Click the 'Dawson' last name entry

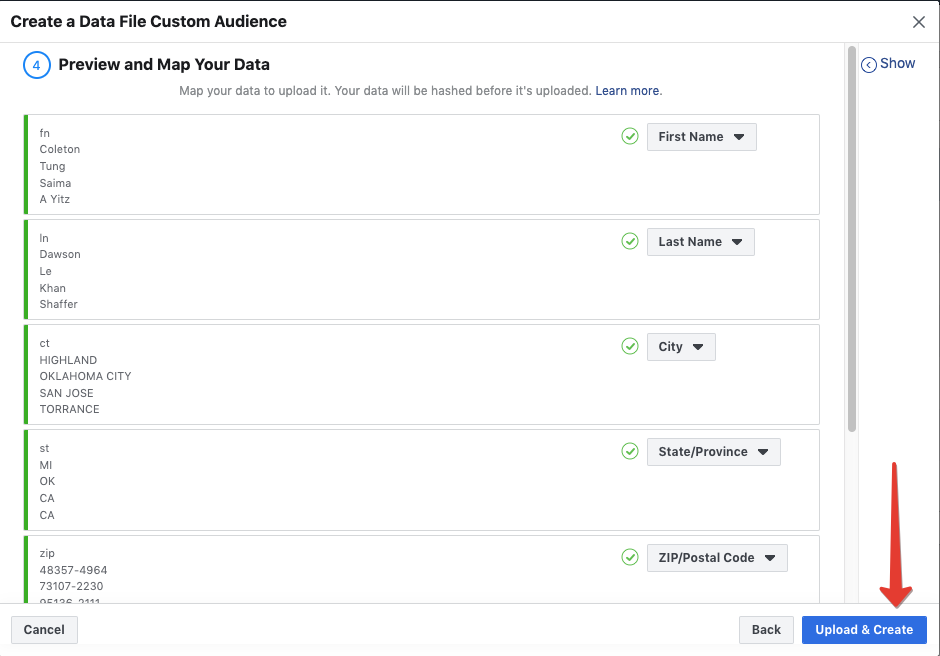tap(60, 254)
